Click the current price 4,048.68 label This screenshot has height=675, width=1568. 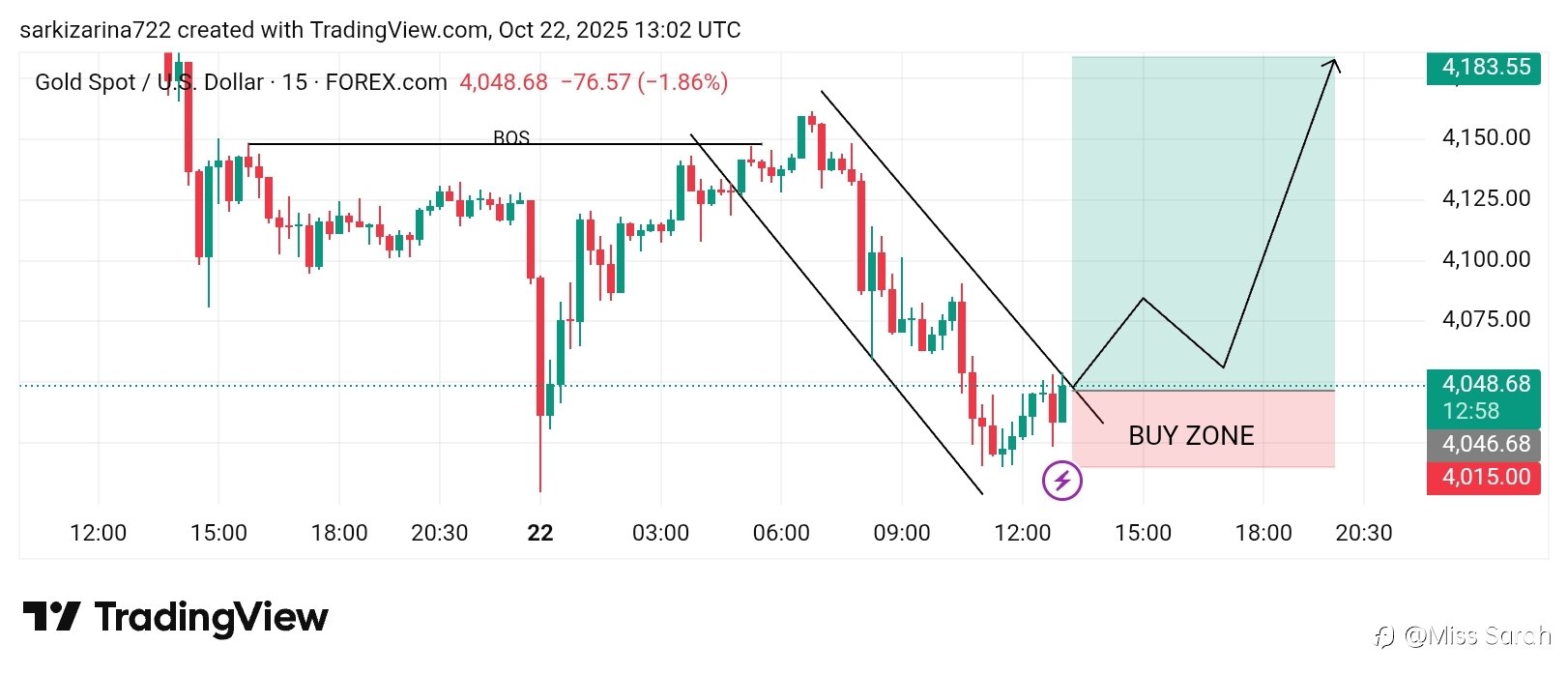(1485, 384)
